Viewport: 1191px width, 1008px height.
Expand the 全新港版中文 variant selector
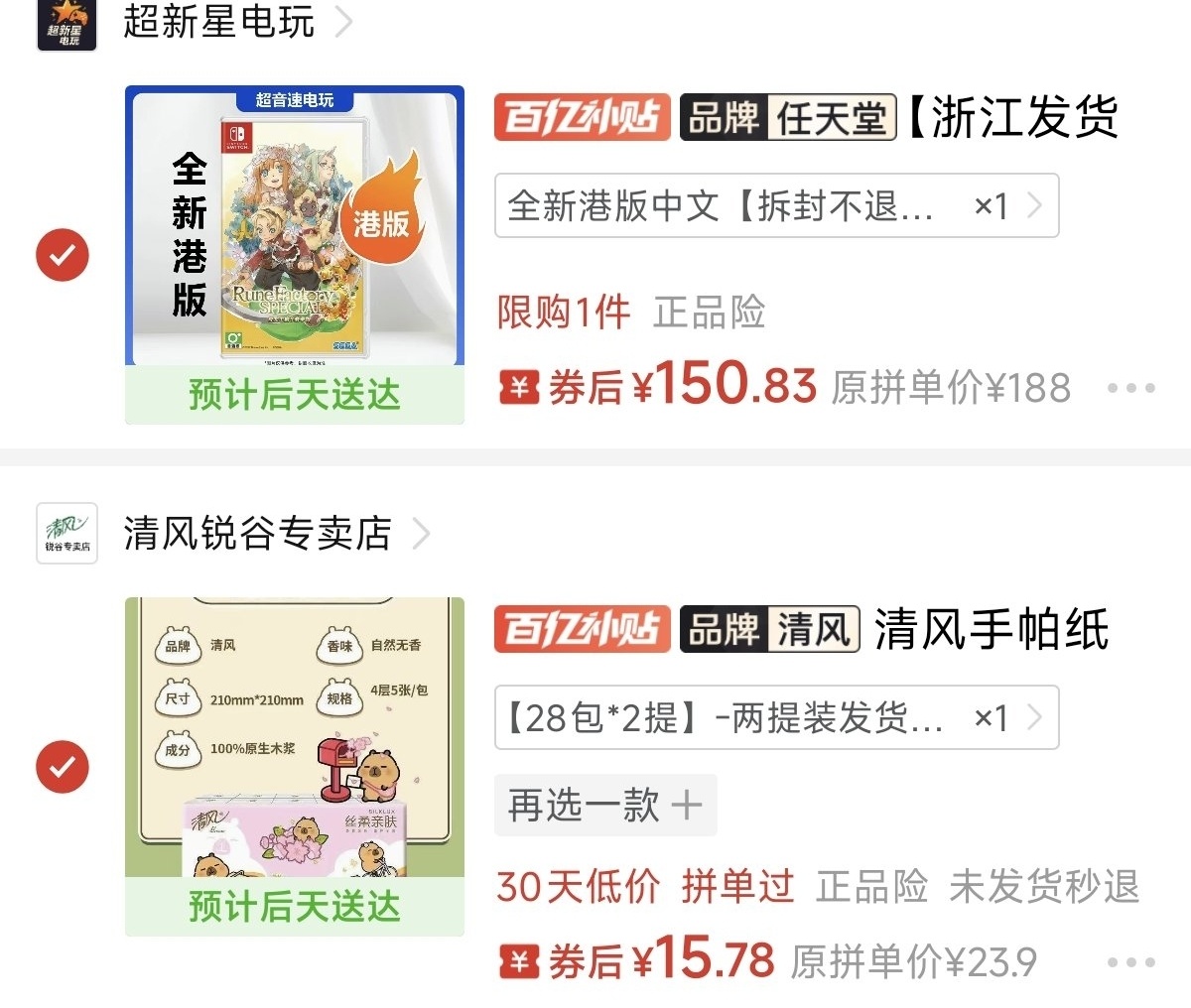[777, 205]
